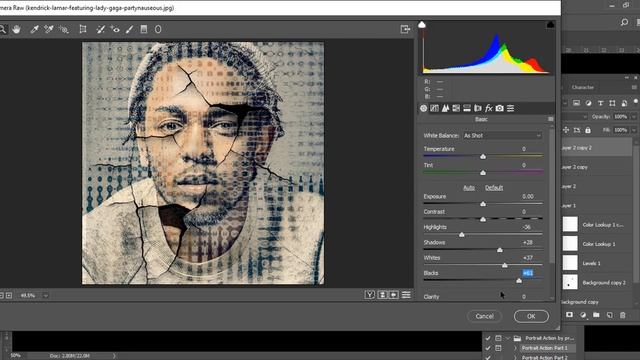Click the Auto tone link

pyautogui.click(x=469, y=188)
